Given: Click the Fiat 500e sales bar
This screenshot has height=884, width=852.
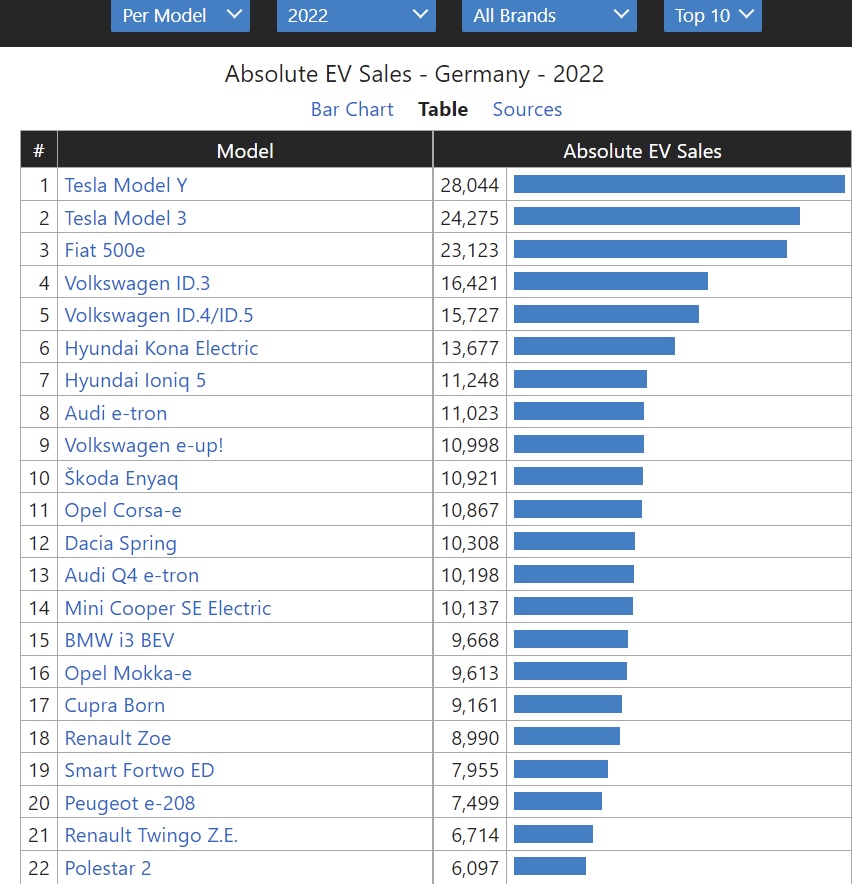Looking at the screenshot, I should click(650, 249).
